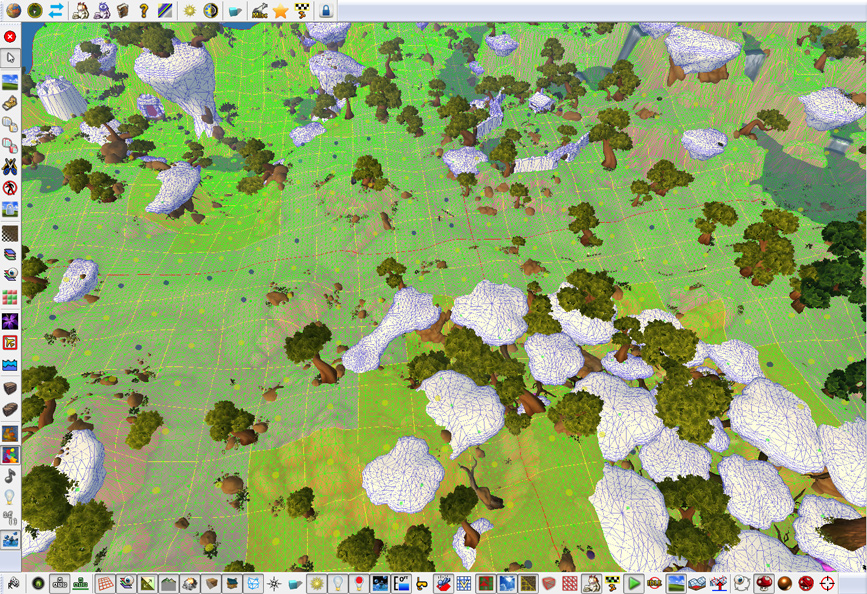Click the eyeball icon in bottom toolbar

coord(741,583)
